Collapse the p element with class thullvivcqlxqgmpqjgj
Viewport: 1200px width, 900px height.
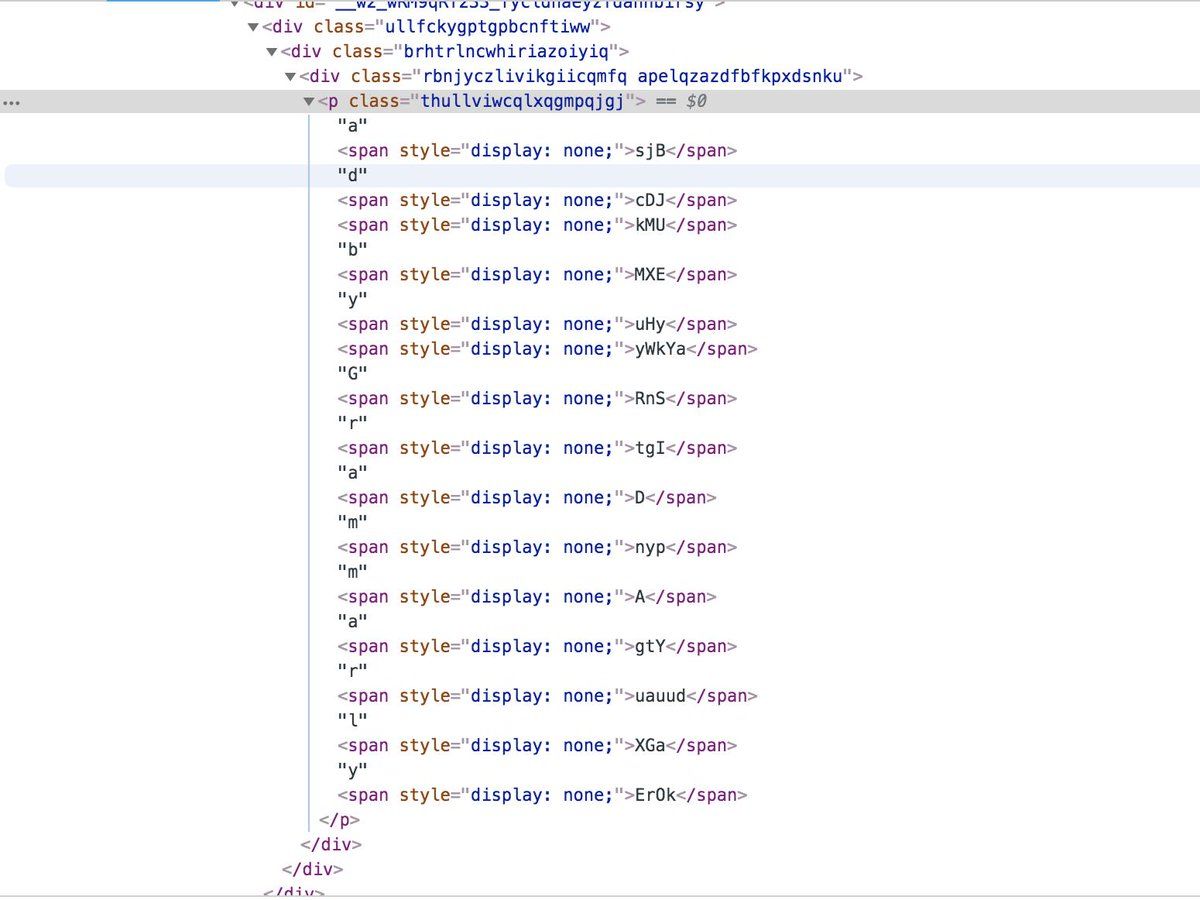point(309,102)
